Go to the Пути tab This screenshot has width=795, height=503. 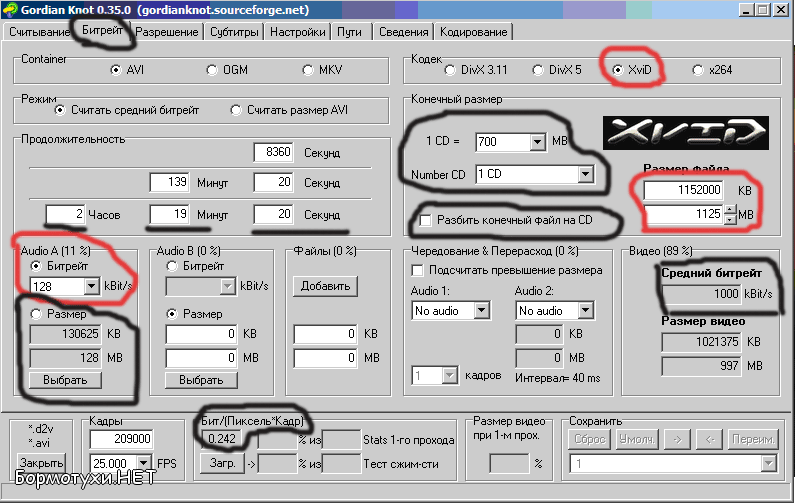point(350,32)
